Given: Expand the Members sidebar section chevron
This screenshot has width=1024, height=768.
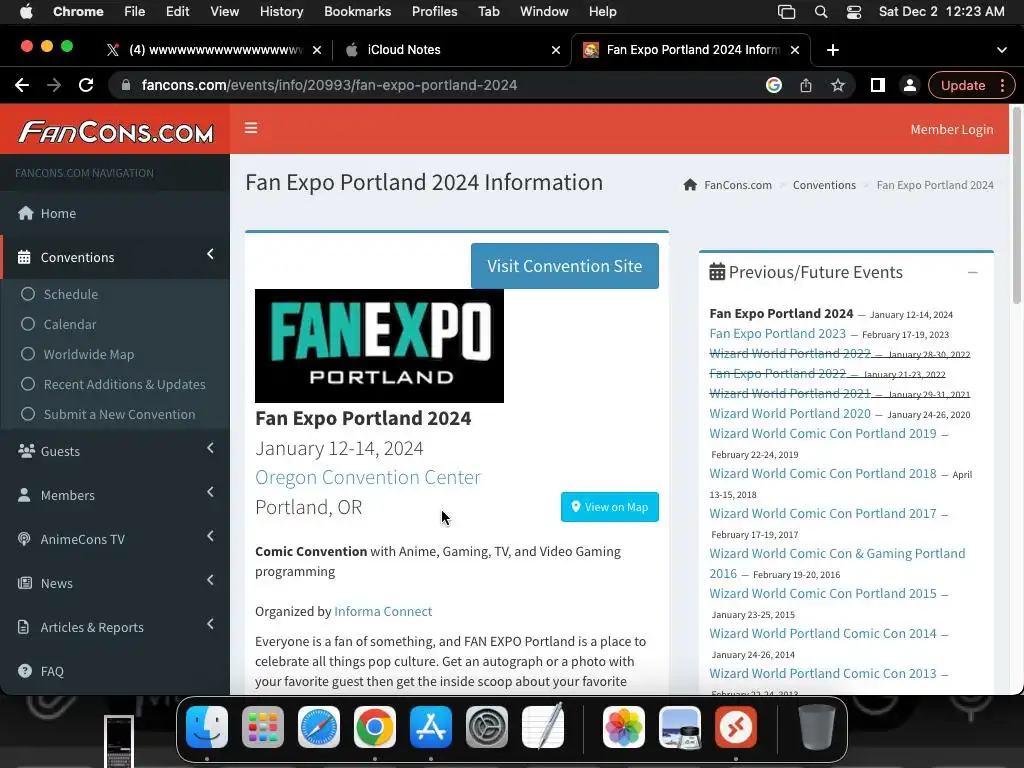Looking at the screenshot, I should [x=210, y=492].
